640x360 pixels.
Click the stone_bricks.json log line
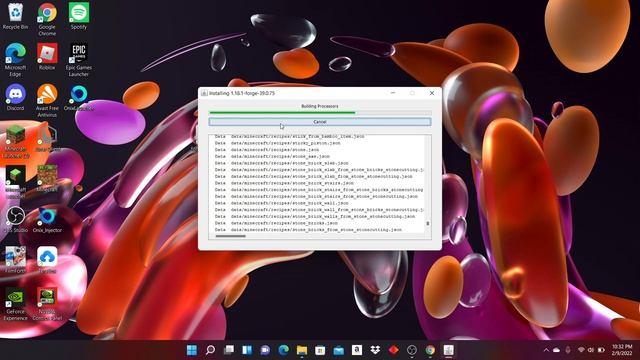point(276,223)
